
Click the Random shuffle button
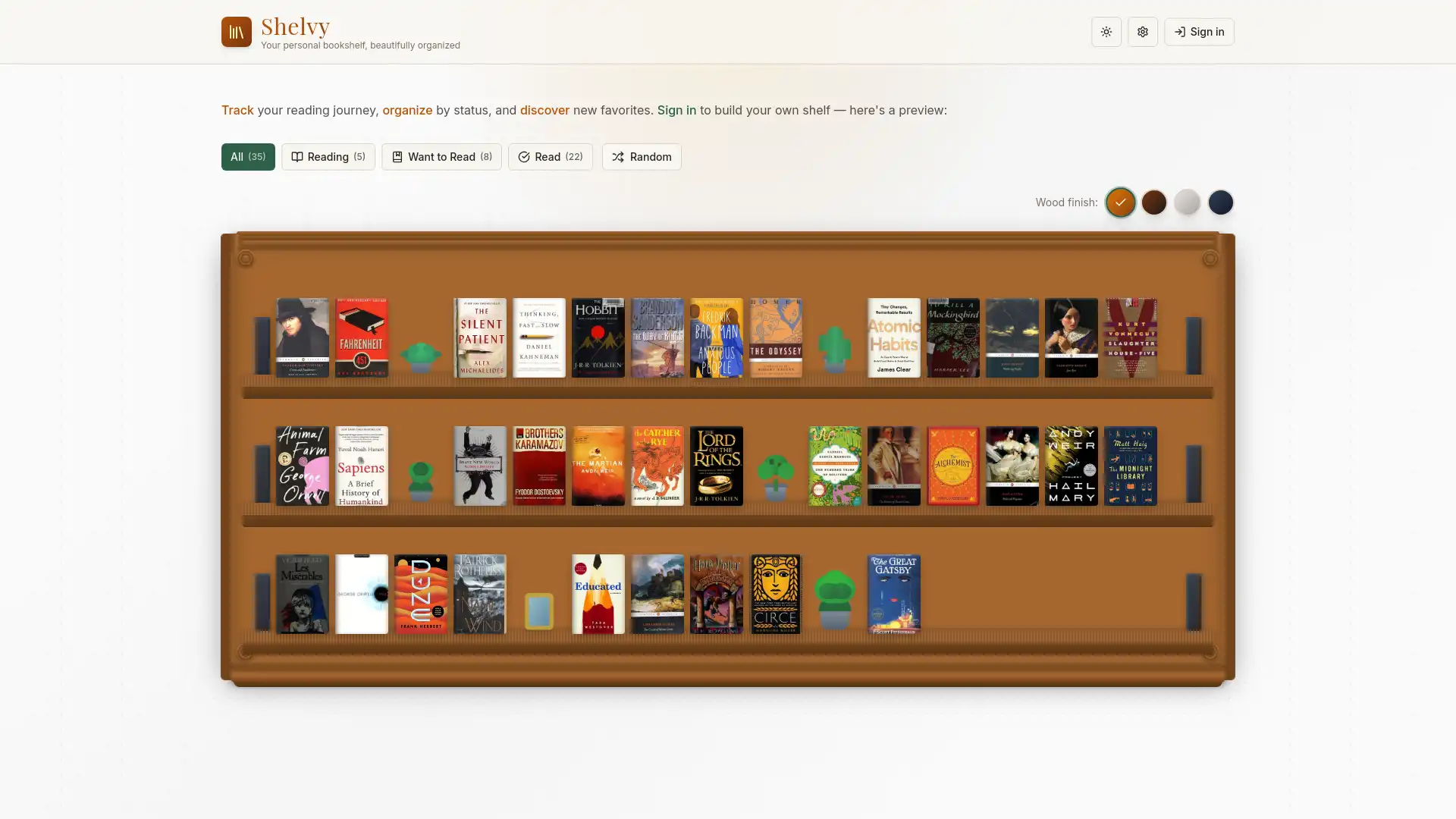(x=641, y=157)
